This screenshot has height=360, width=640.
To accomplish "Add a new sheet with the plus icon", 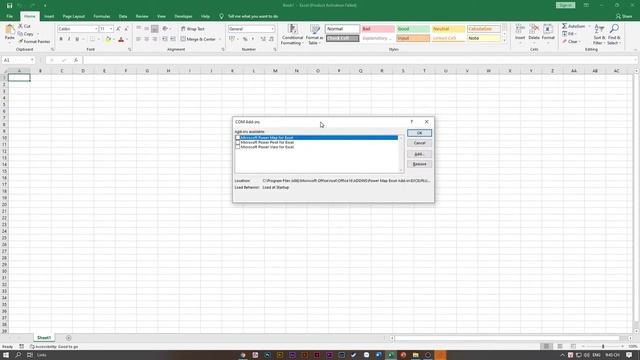I will point(69,338).
